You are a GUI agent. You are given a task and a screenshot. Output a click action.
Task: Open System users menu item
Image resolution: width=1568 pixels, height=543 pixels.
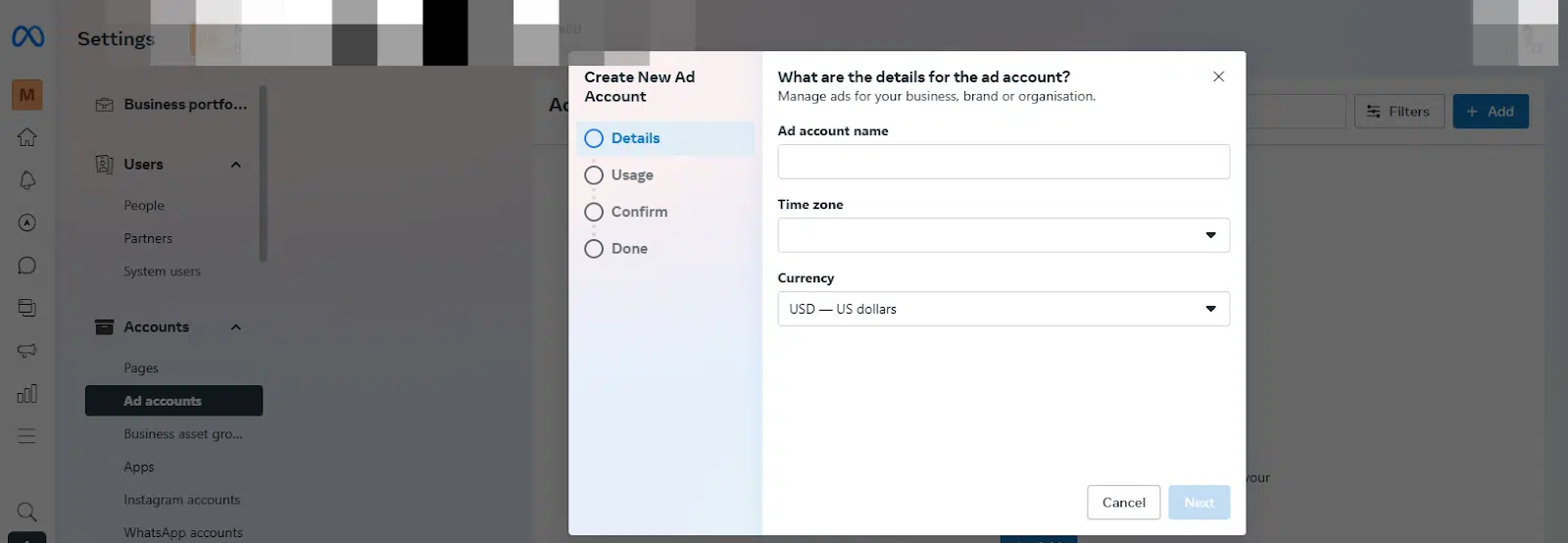pyautogui.click(x=162, y=271)
